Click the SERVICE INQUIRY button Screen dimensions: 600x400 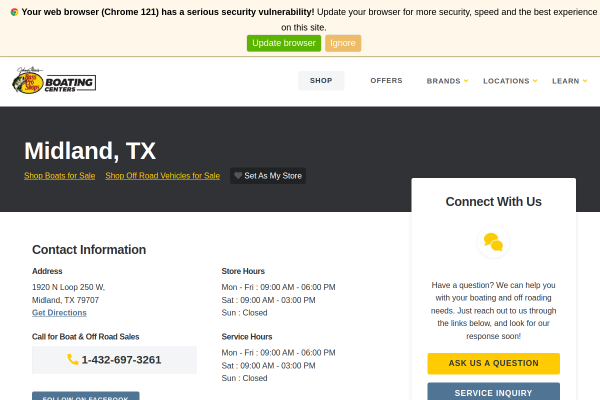coord(493,392)
